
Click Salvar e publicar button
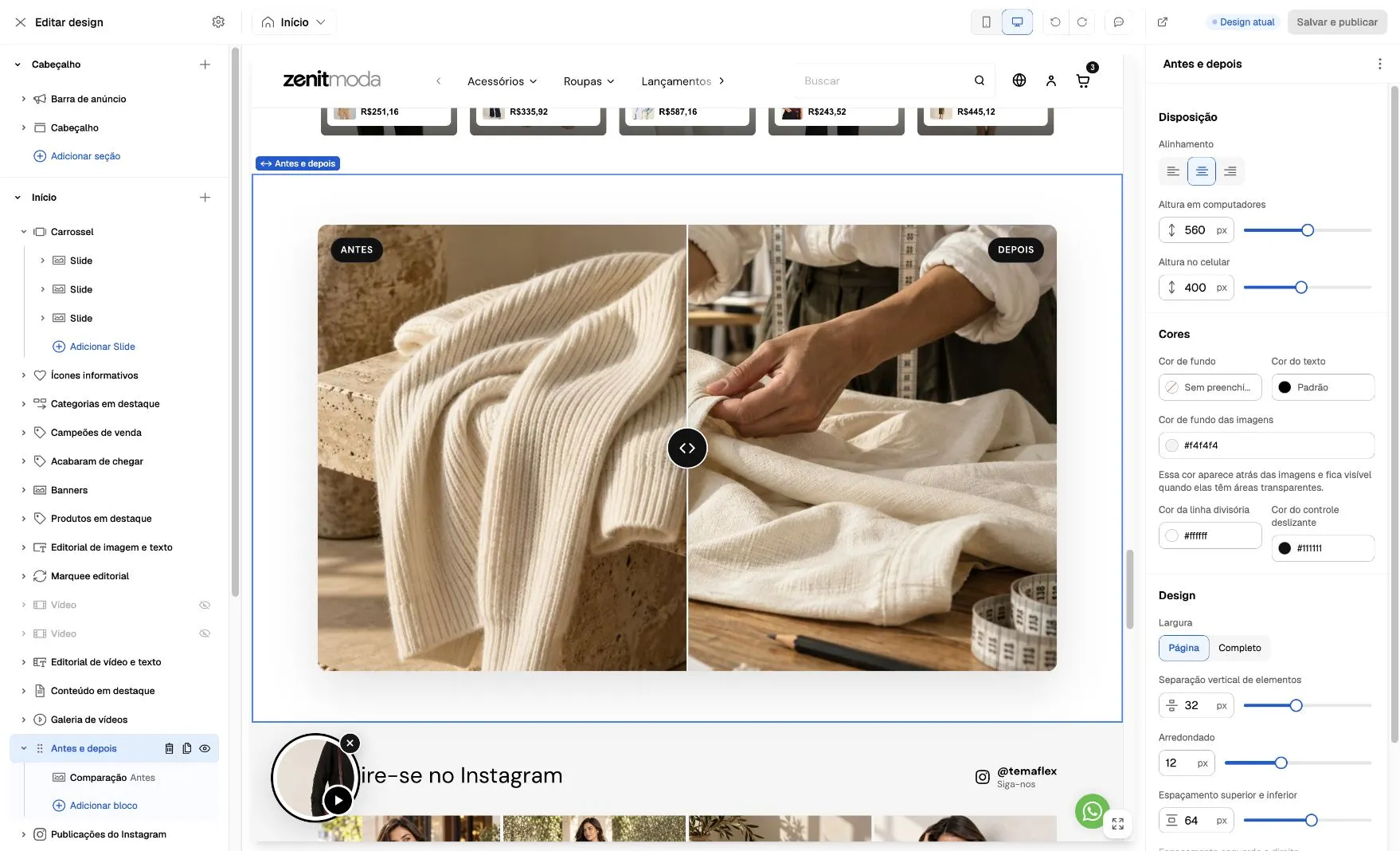pos(1337,22)
